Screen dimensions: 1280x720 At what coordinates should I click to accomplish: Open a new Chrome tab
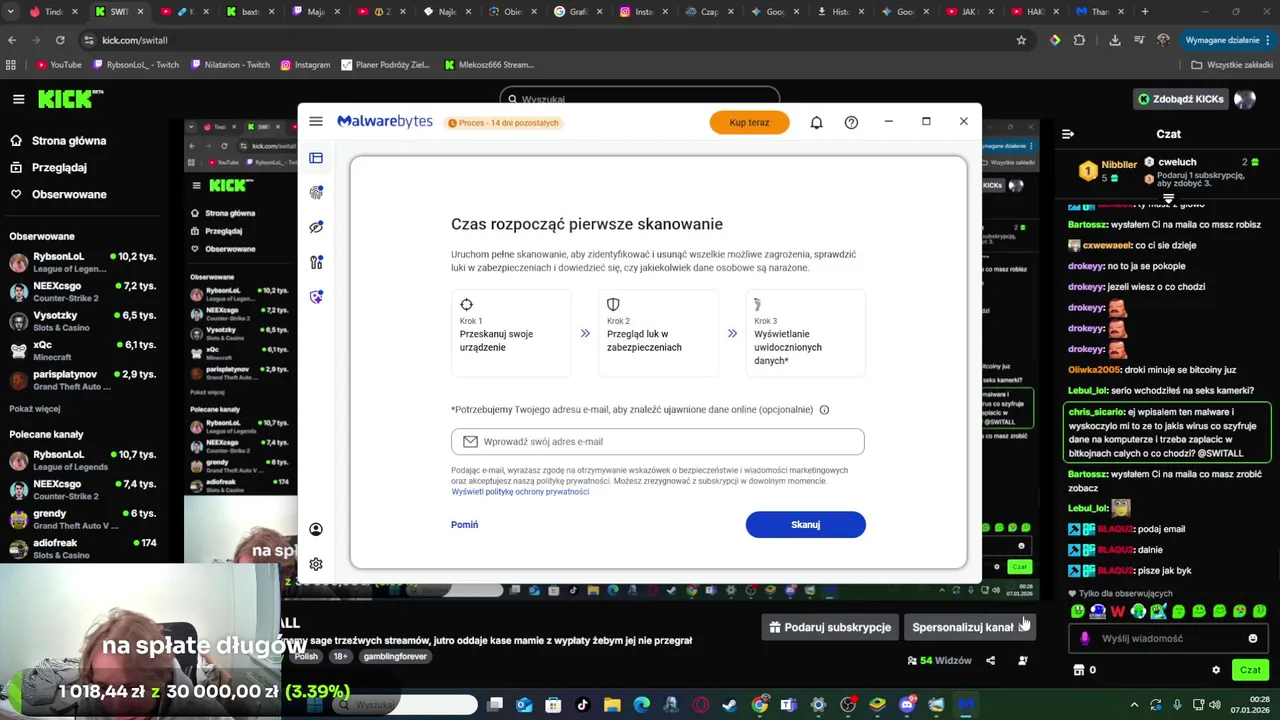pos(1145,12)
